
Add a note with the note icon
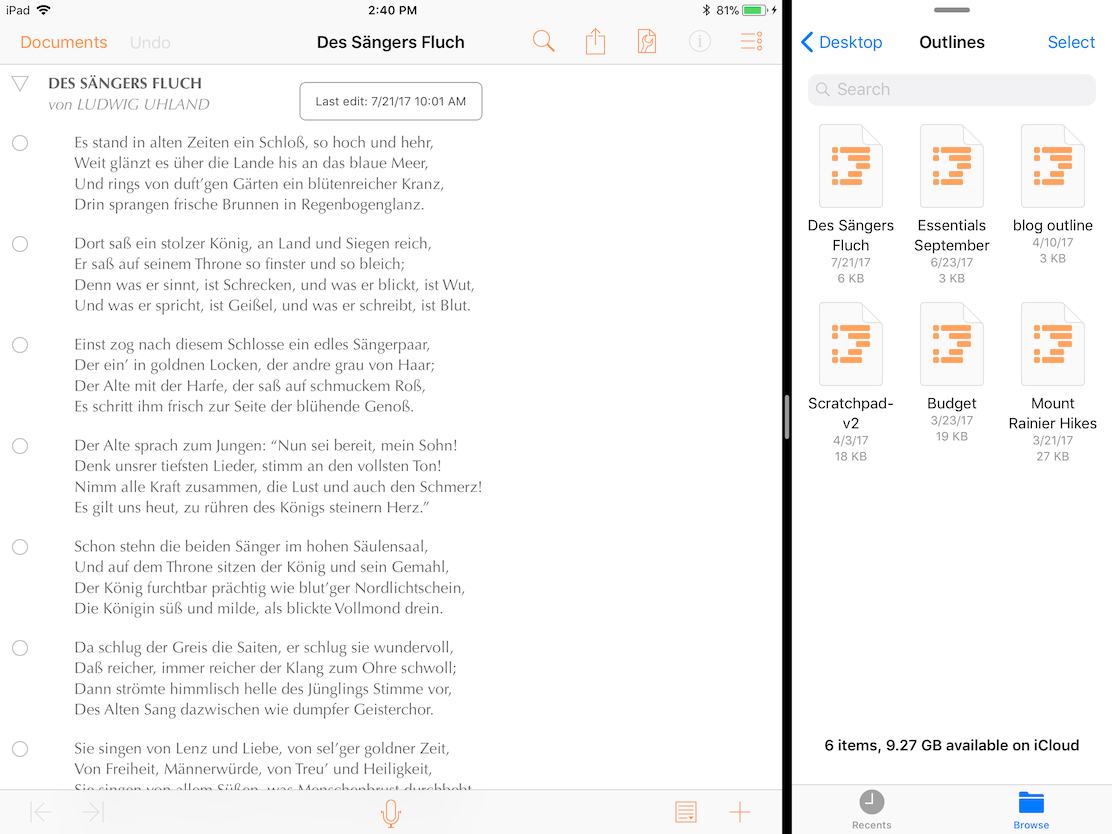[686, 811]
